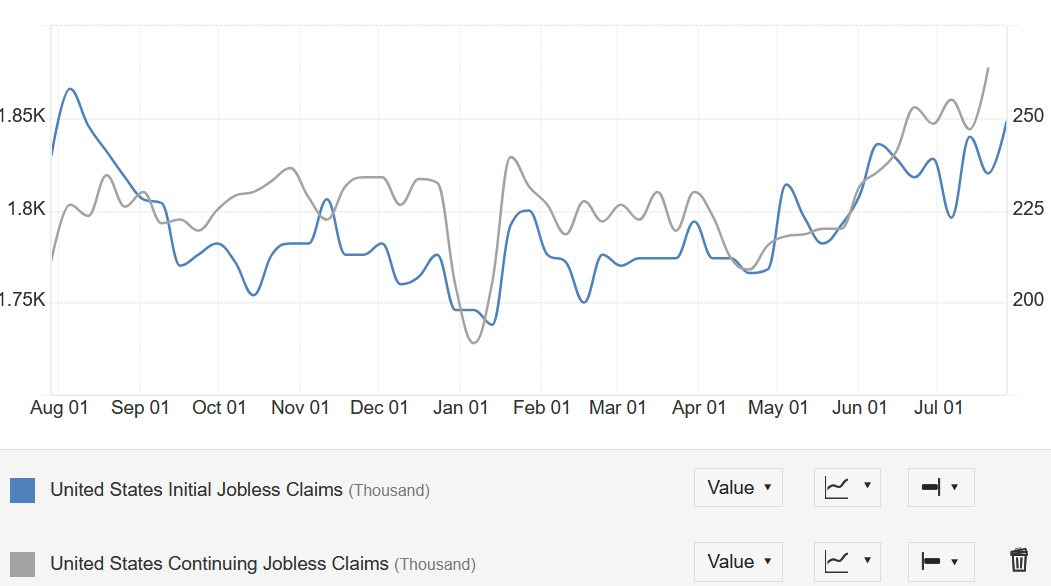This screenshot has height=586, width=1051.
Task: Open Value dropdown for Initial Jobless Claims
Action: (x=738, y=487)
